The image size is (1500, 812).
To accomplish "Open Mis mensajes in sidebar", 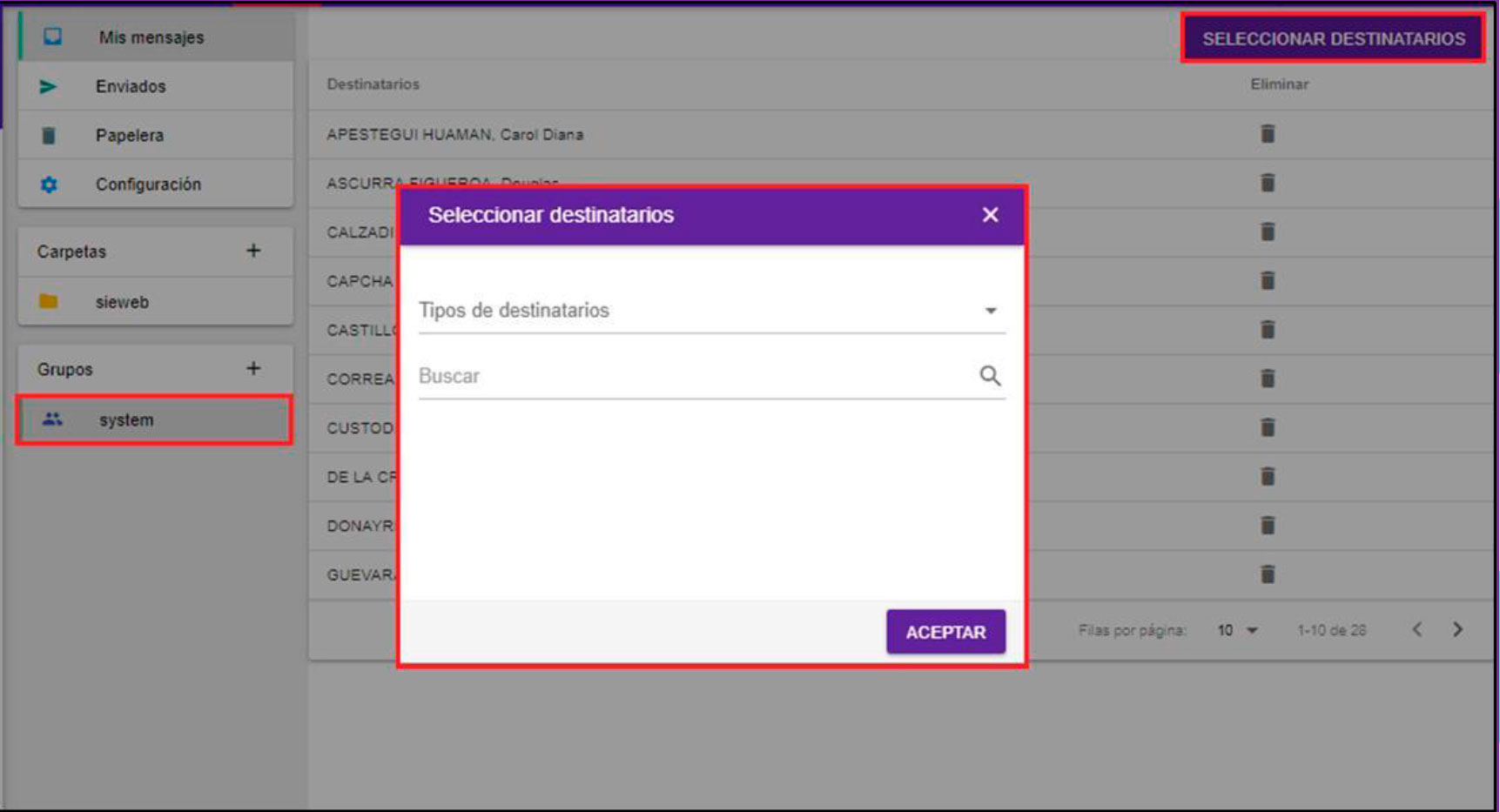I will [x=151, y=37].
